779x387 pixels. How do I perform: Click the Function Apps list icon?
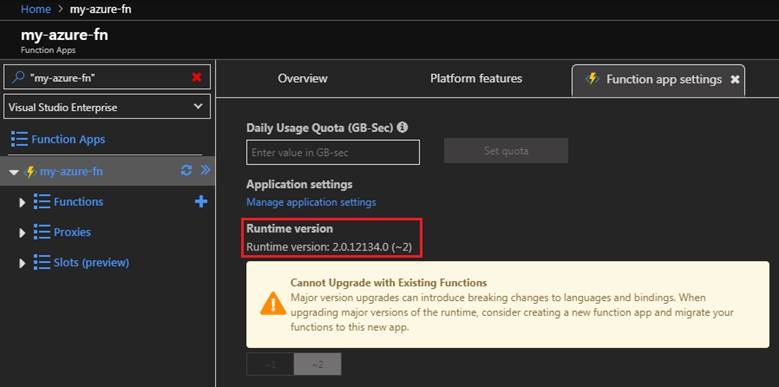19,140
